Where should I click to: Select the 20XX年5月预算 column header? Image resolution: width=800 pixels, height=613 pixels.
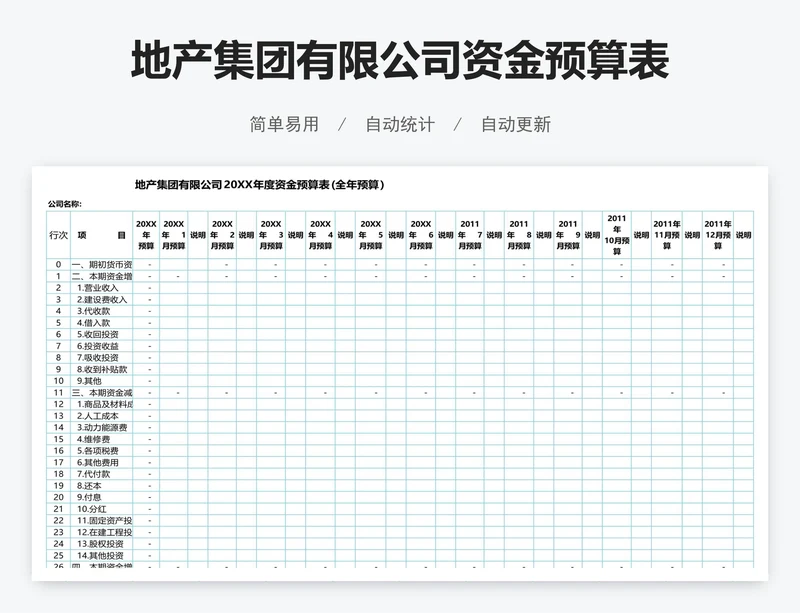tap(370, 235)
